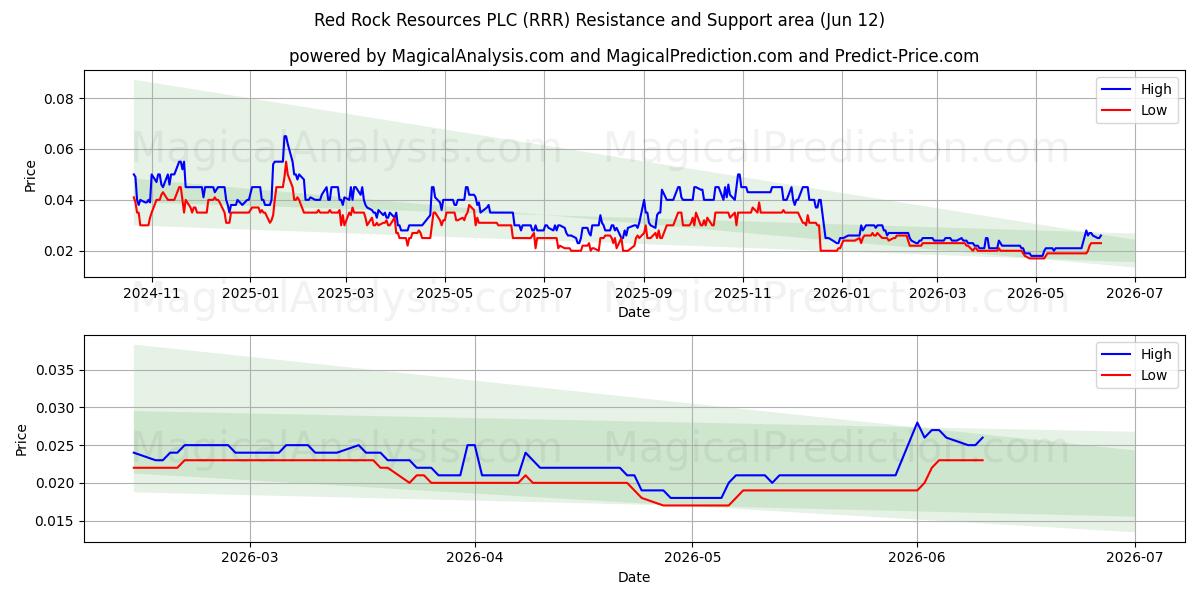Click the upper chart's tallest blue spike above 0.06
The image size is (1200, 600).
point(285,136)
